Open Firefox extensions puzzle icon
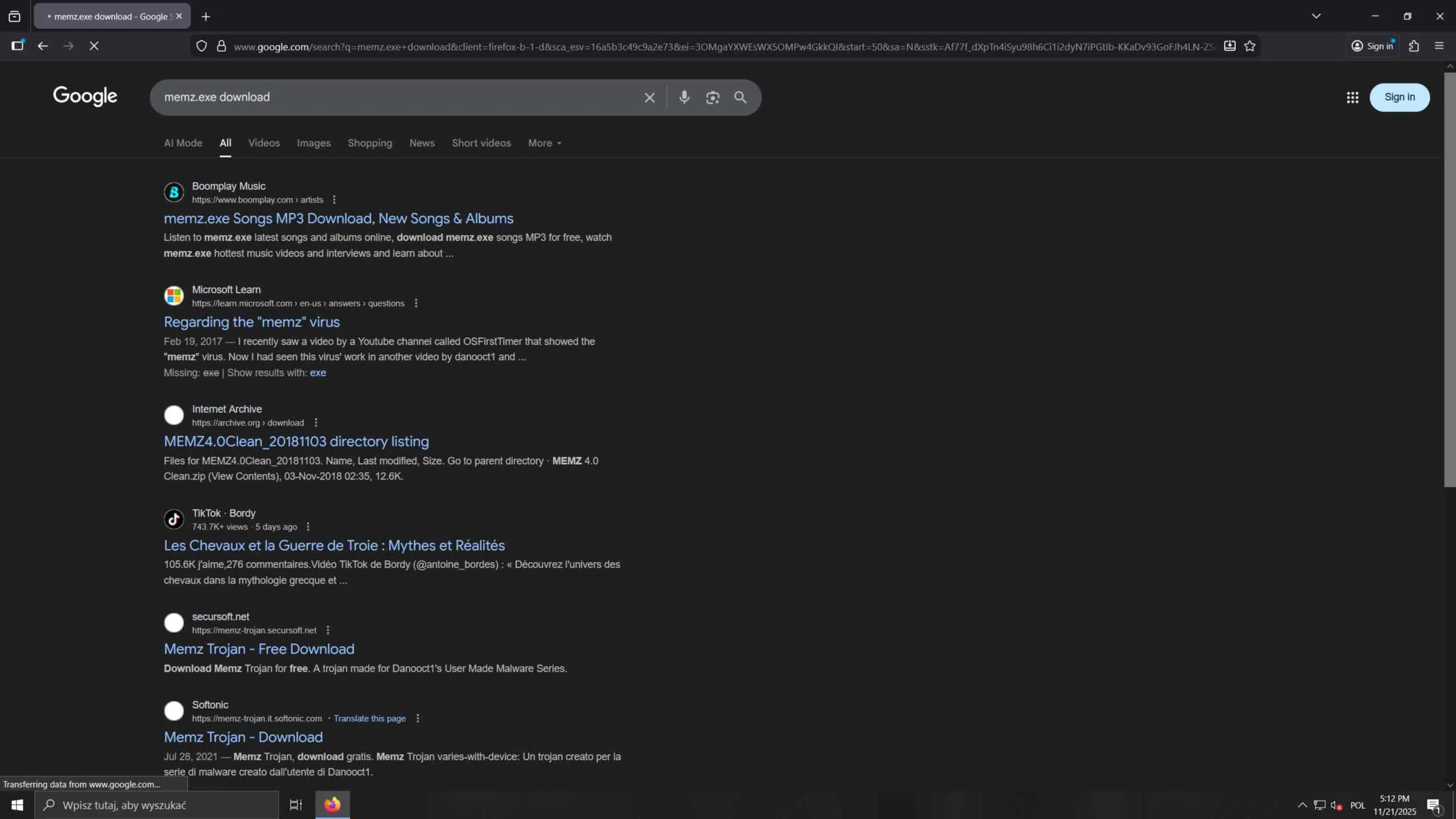 coord(1414,46)
